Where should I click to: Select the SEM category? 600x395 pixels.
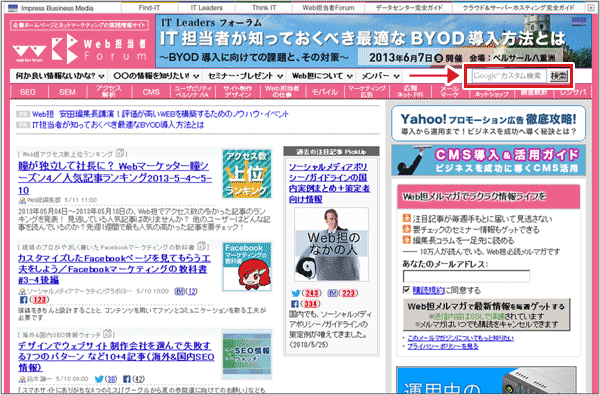tap(67, 92)
